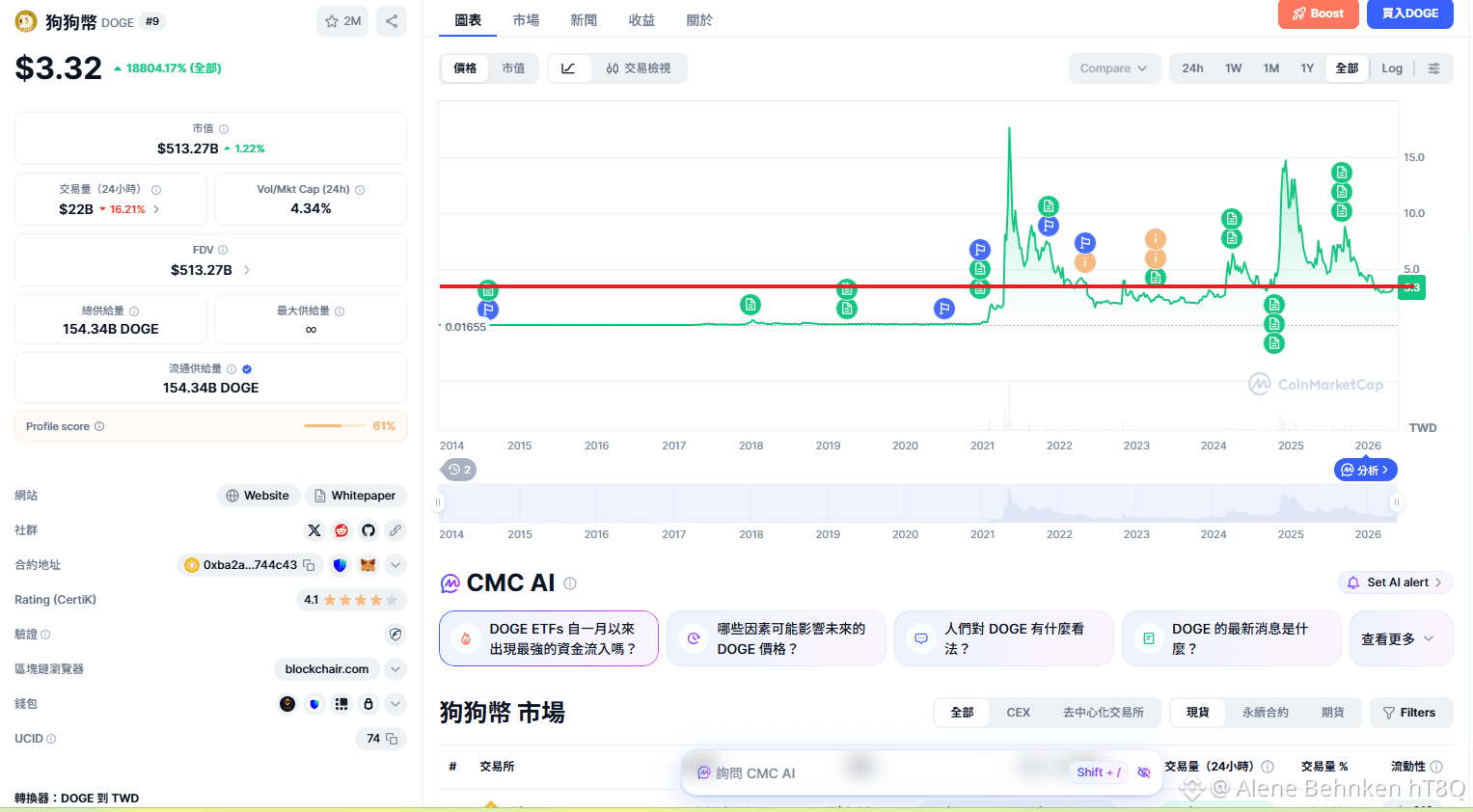Hide the CMC AI ask bar with eye icon
This screenshot has width=1473, height=812.
click(1144, 772)
